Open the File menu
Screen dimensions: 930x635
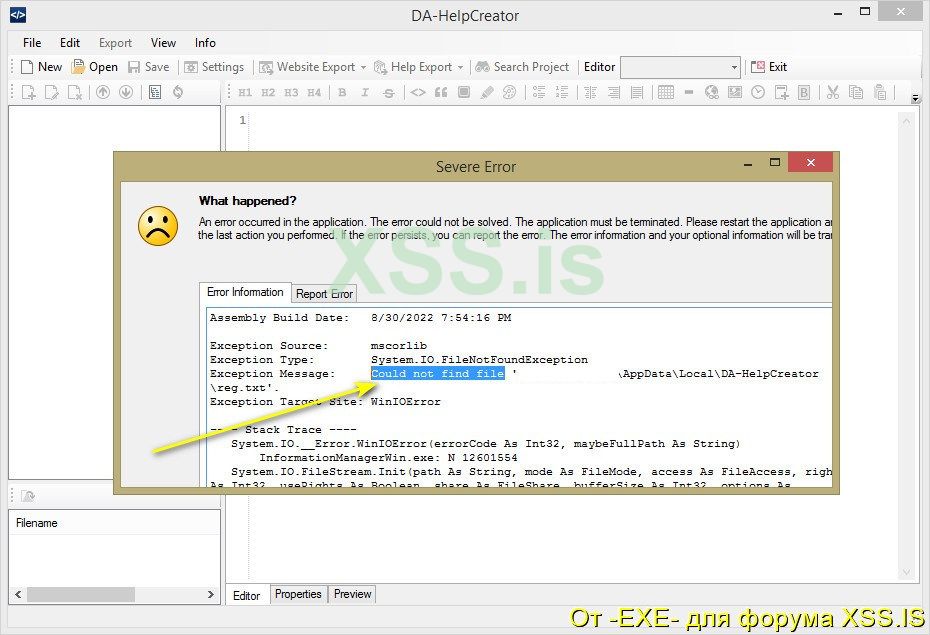pyautogui.click(x=32, y=43)
